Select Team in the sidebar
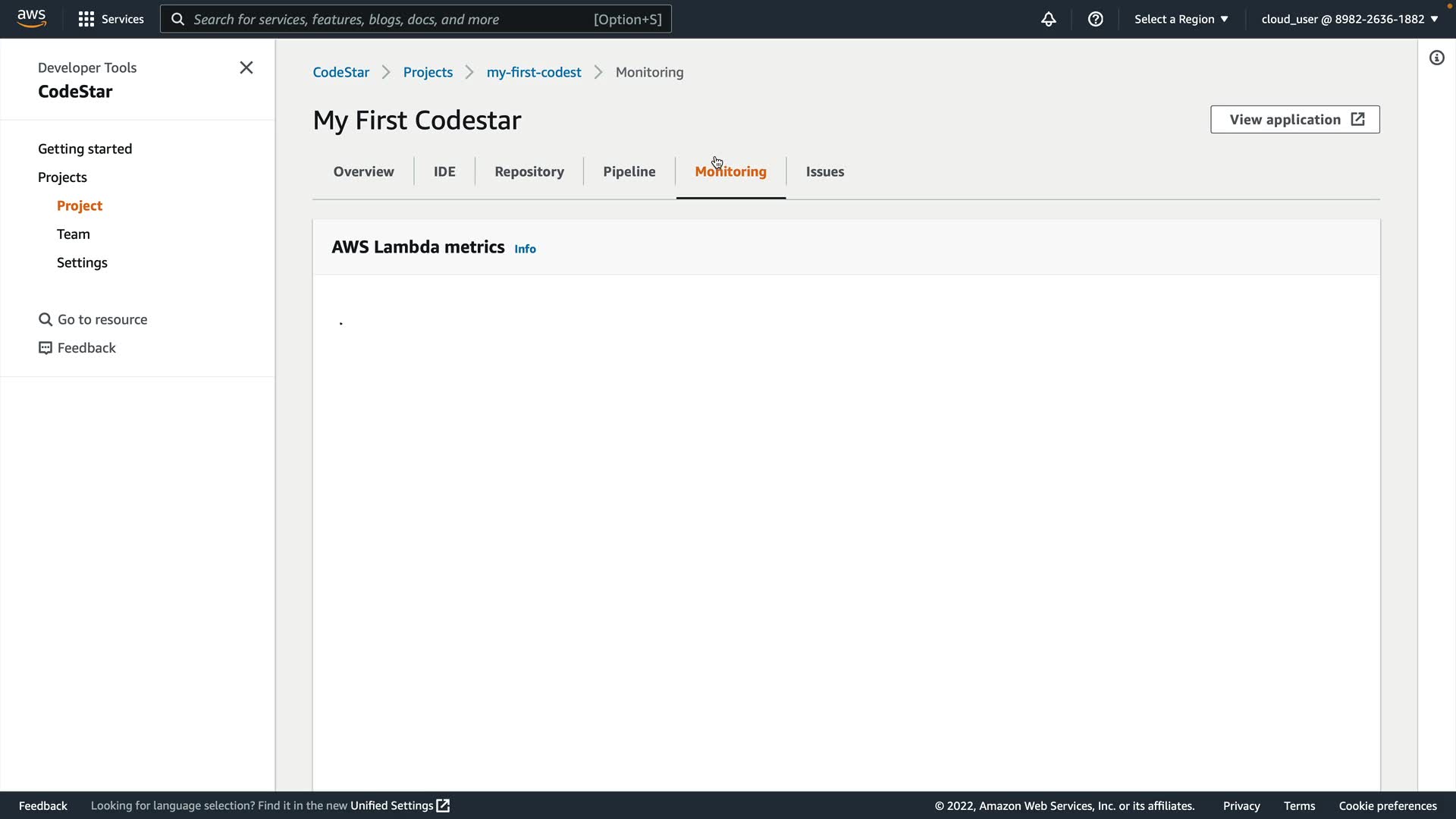This screenshot has height=819, width=1456. (74, 234)
